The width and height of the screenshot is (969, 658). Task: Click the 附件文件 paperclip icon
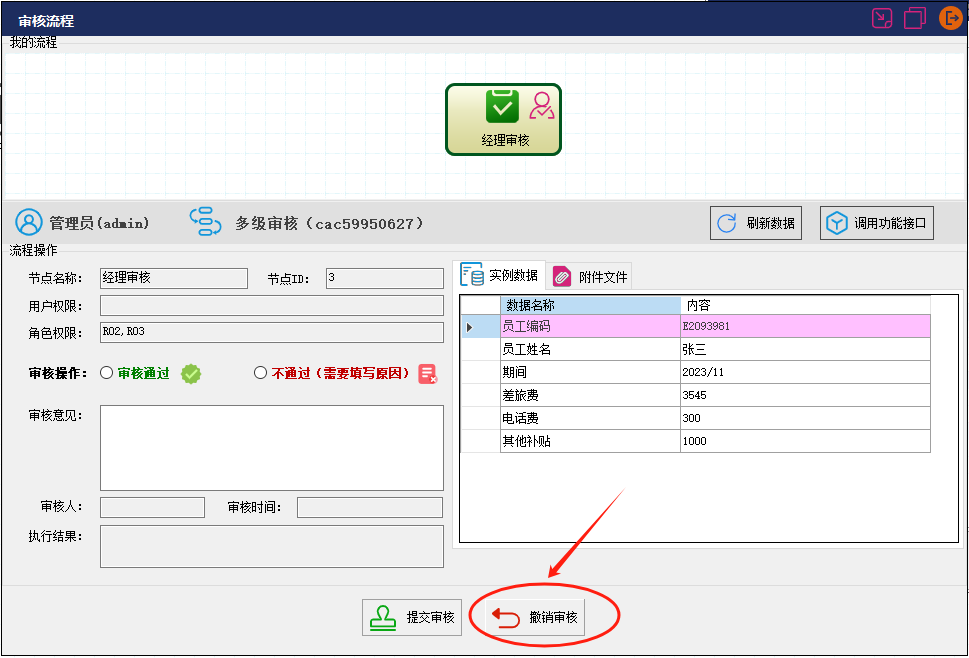tap(562, 276)
